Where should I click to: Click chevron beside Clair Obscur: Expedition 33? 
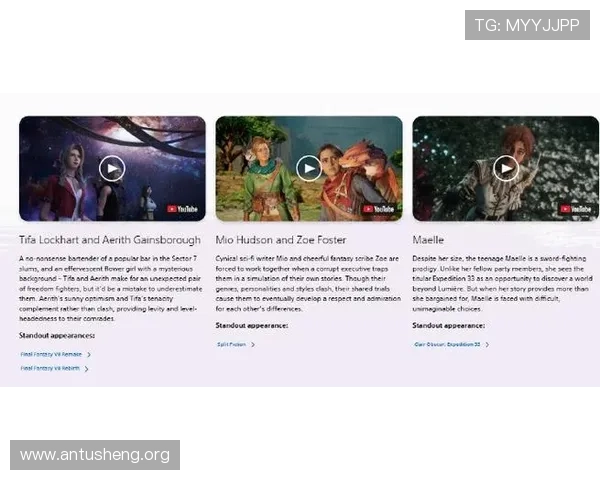490,344
